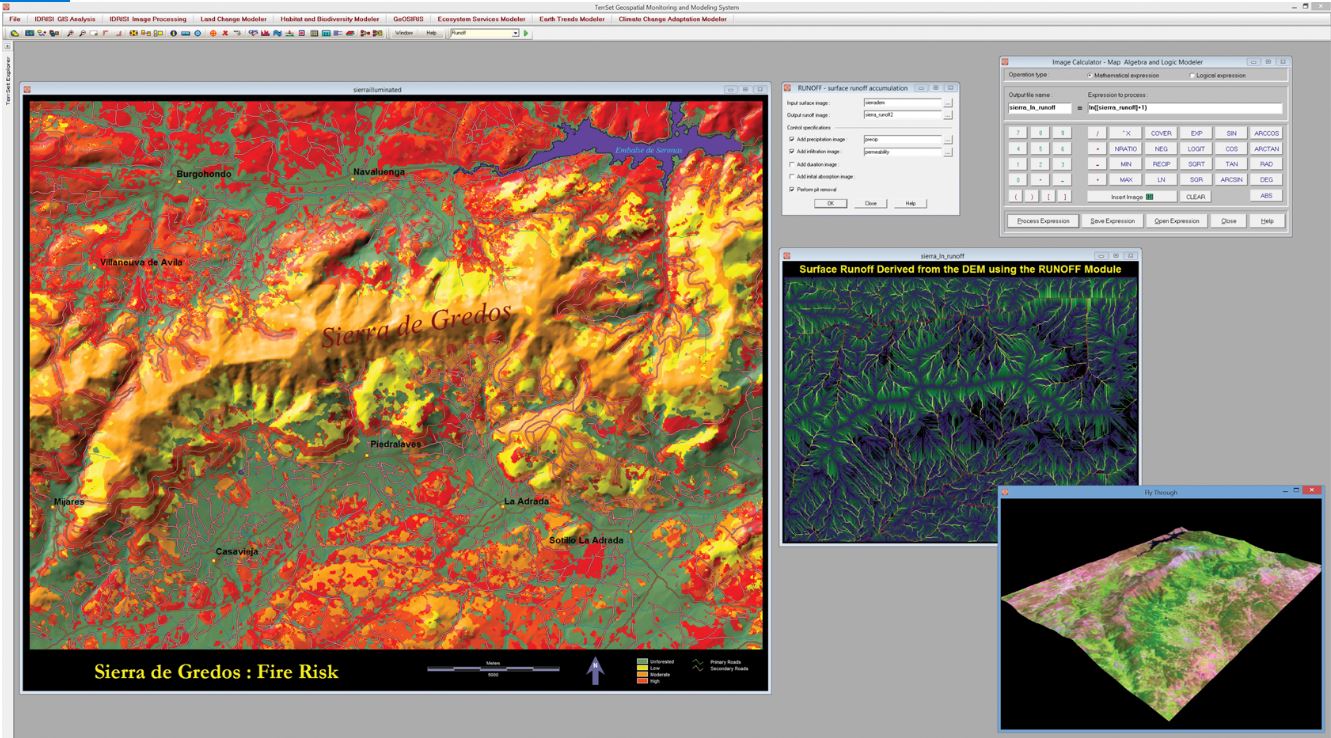Click the browse button next to permeability

click(x=948, y=152)
